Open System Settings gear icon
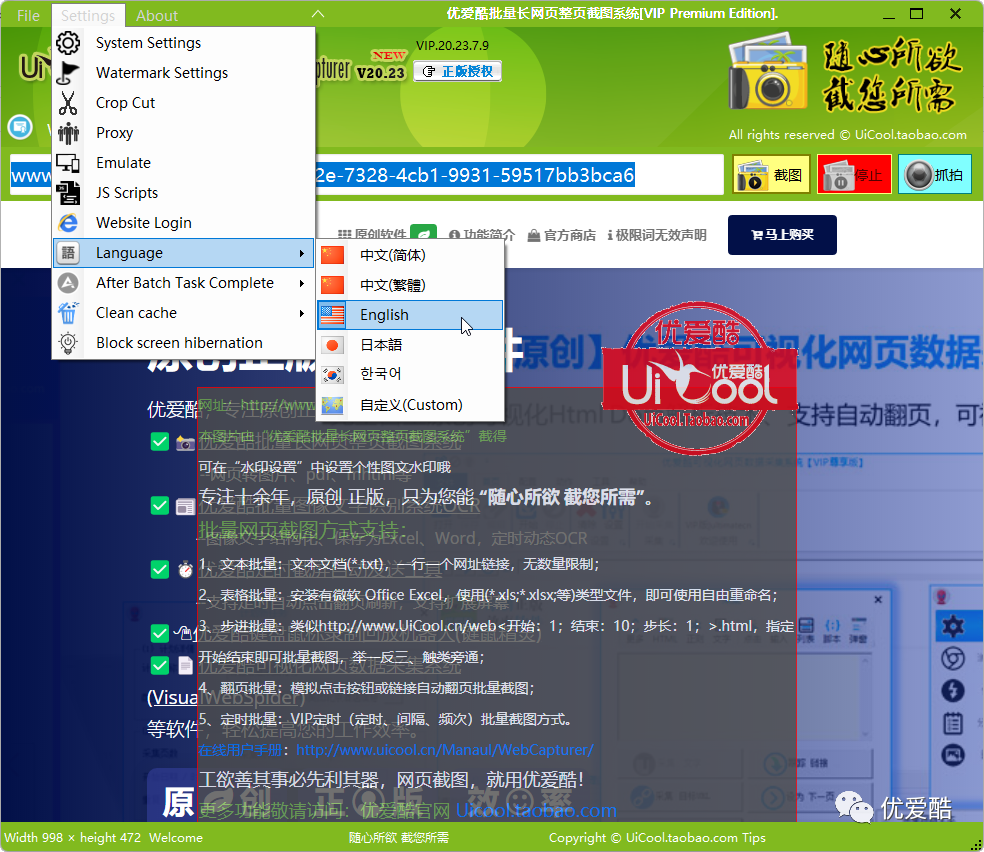The image size is (984, 852). (x=68, y=42)
